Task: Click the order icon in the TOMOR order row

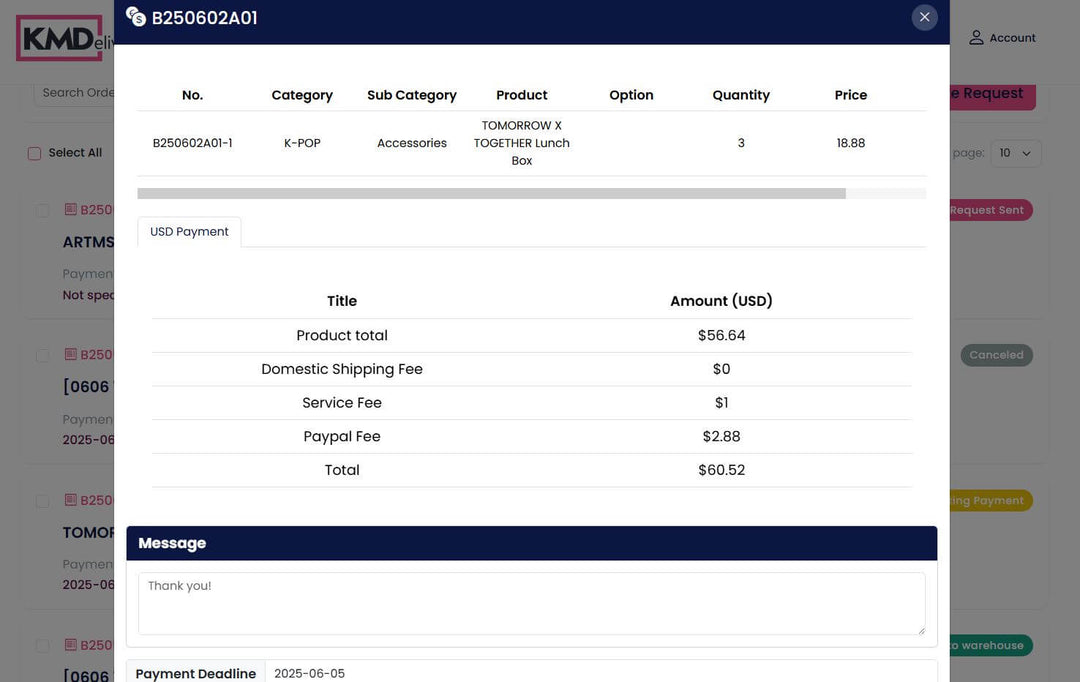Action: point(70,500)
